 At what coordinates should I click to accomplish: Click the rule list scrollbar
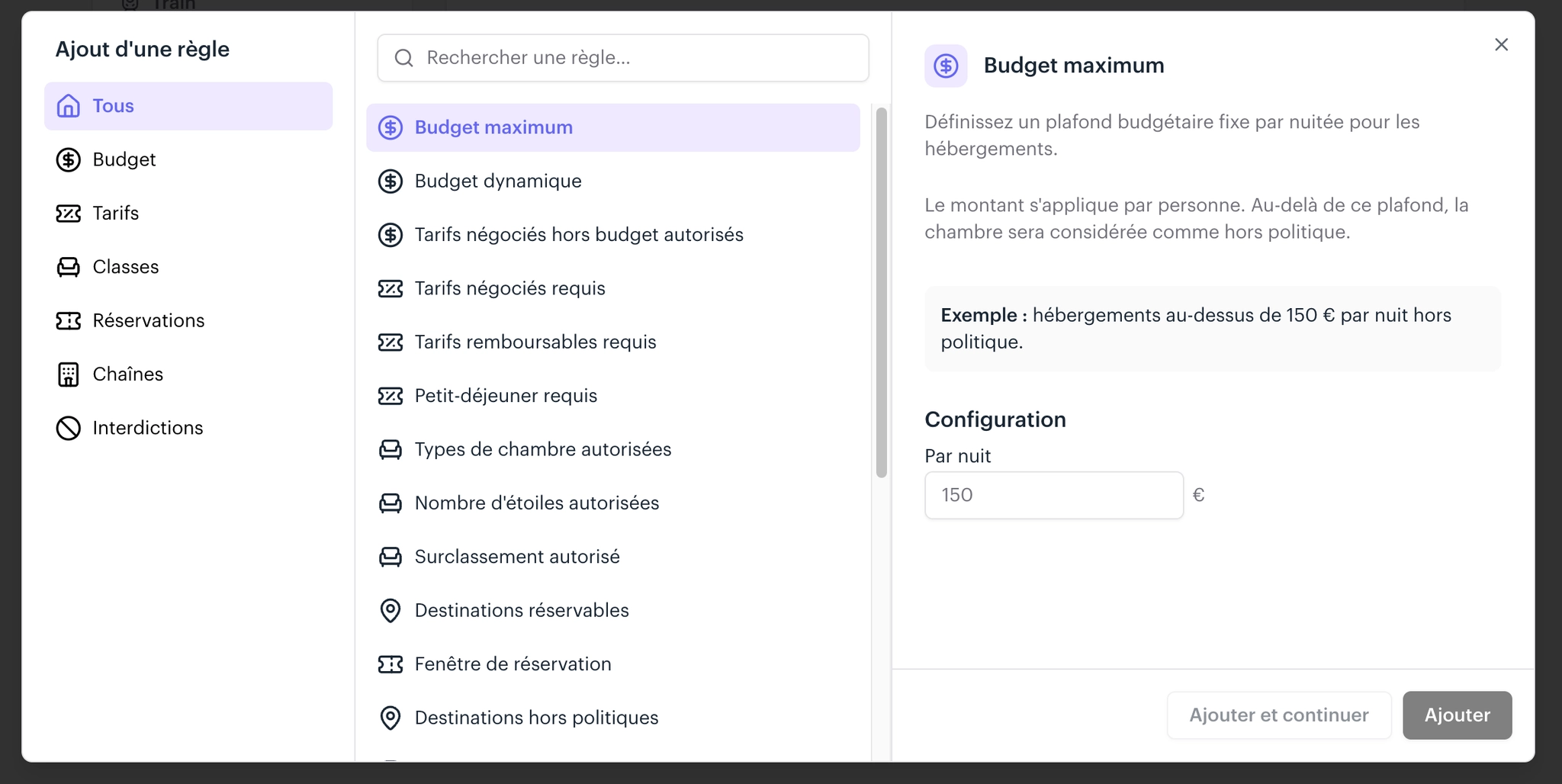coord(882,293)
